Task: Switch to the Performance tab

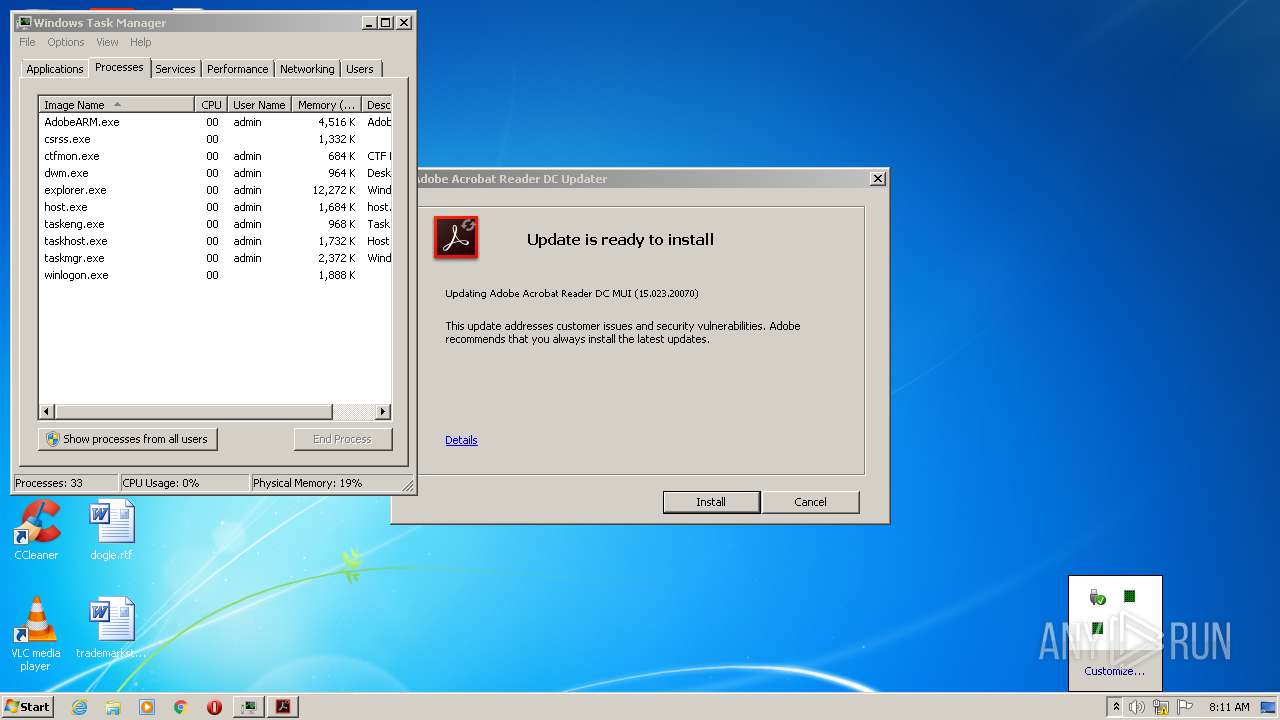Action: (238, 69)
